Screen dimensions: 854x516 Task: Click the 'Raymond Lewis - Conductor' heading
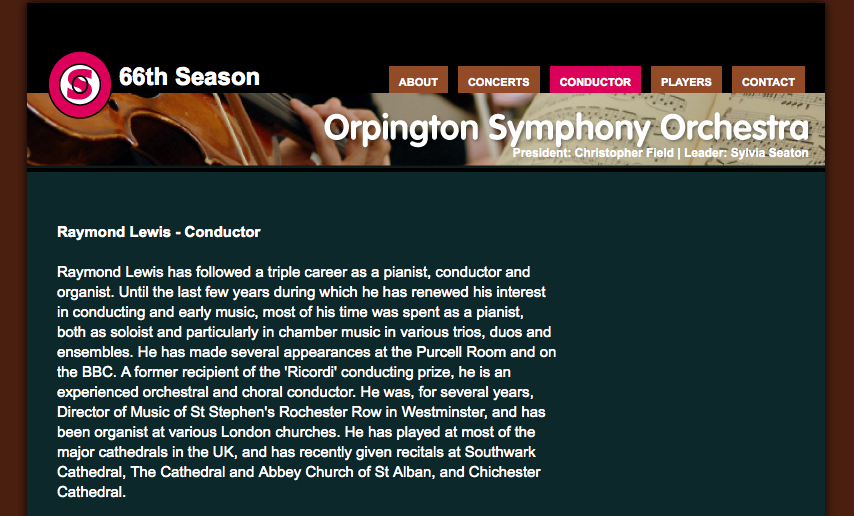click(x=158, y=232)
